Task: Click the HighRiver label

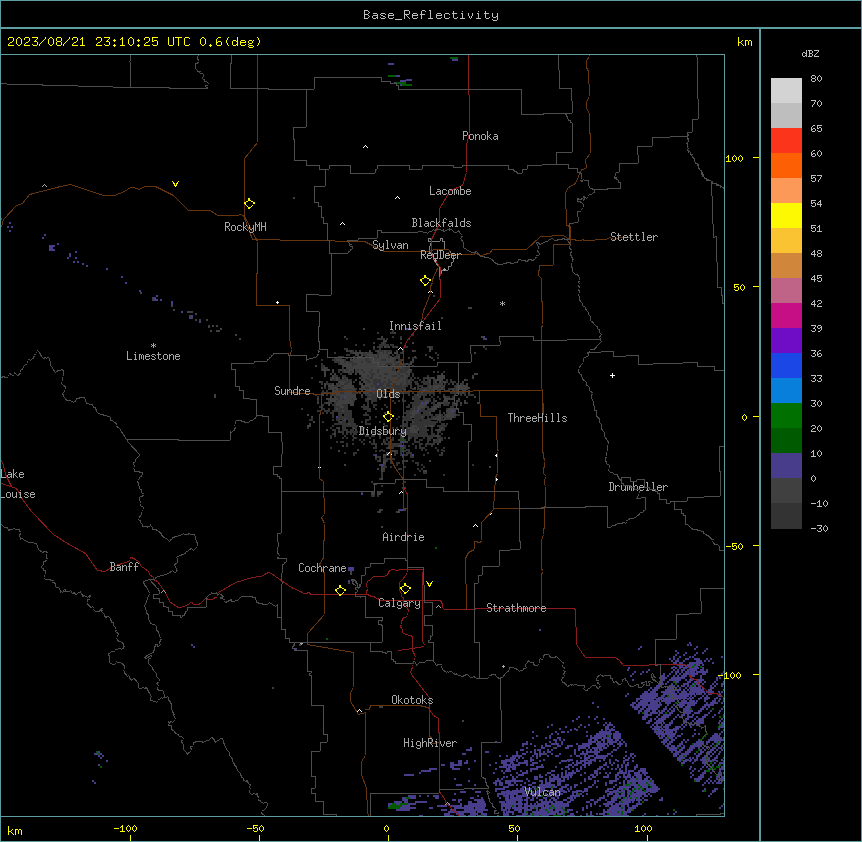Action: [430, 743]
